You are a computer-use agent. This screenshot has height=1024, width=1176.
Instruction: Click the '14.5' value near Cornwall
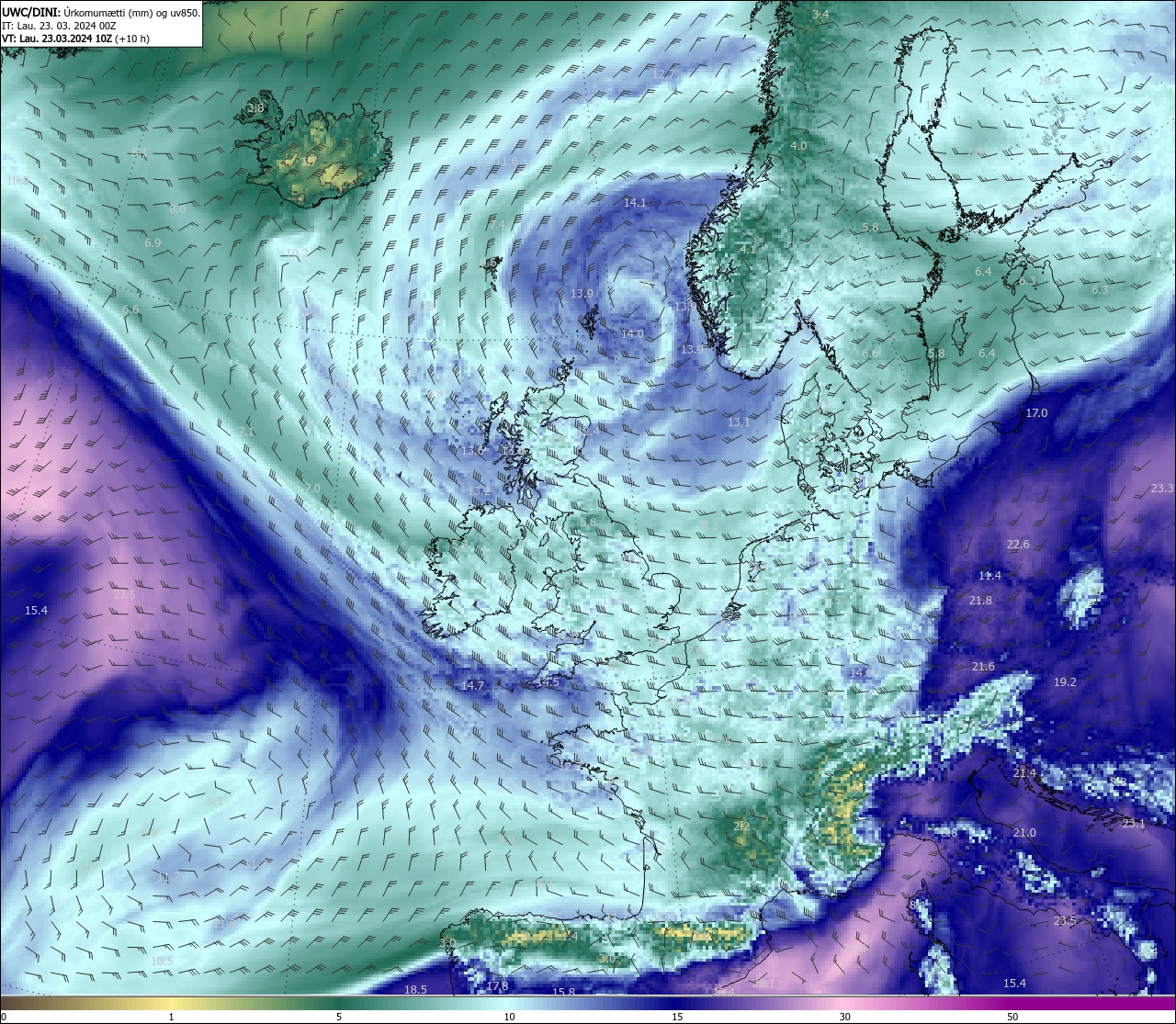pyautogui.click(x=548, y=681)
